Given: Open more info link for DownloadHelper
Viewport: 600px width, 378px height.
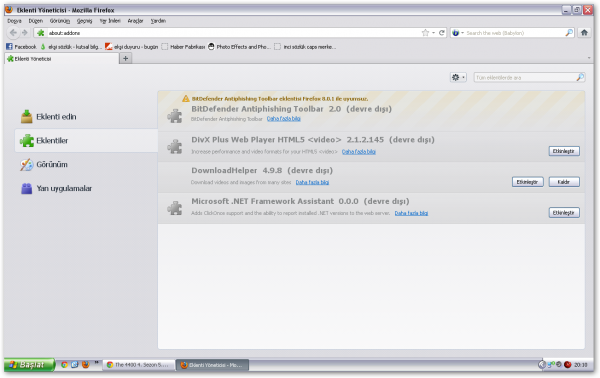Looking at the screenshot, I should pos(312,182).
